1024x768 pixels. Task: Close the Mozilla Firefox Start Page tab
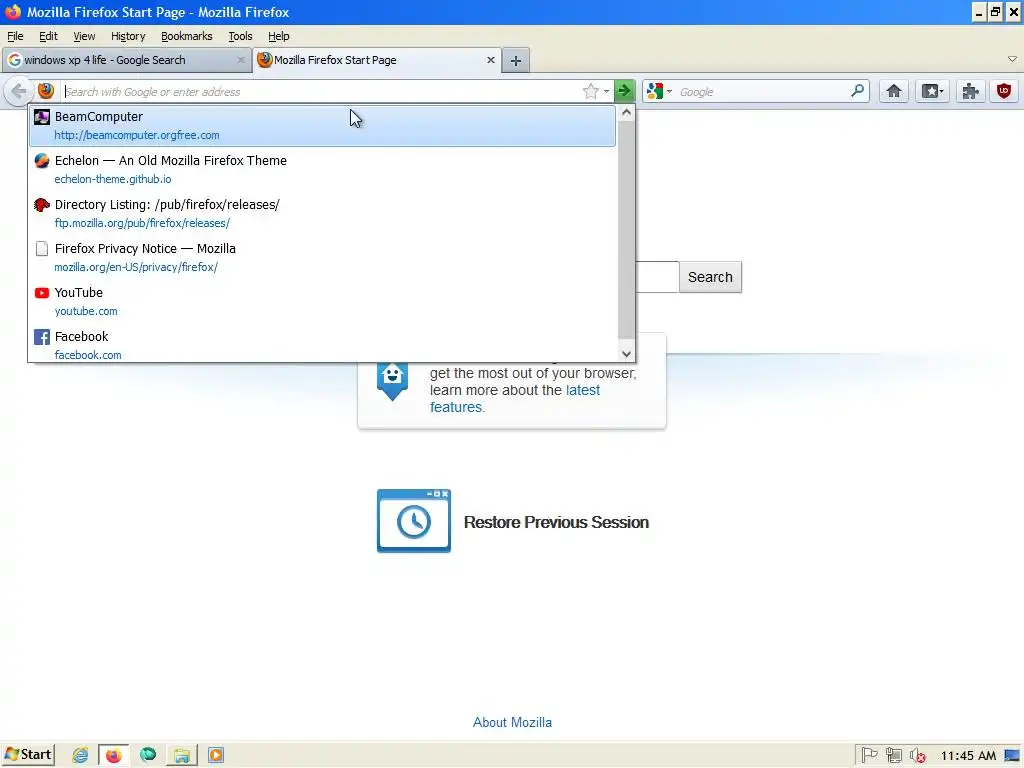(x=490, y=60)
